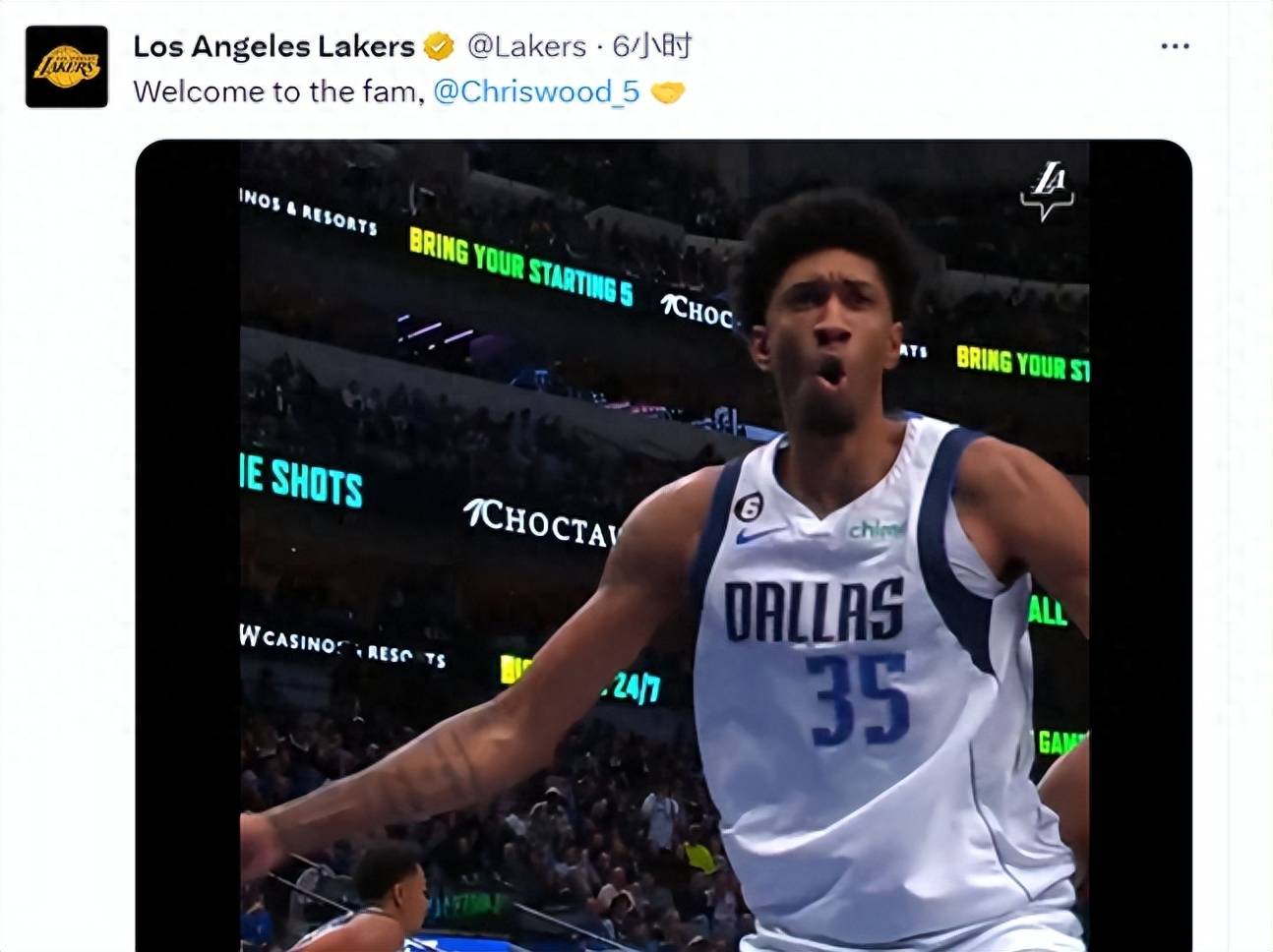Click the W Casinos Resorts banner

point(342,645)
